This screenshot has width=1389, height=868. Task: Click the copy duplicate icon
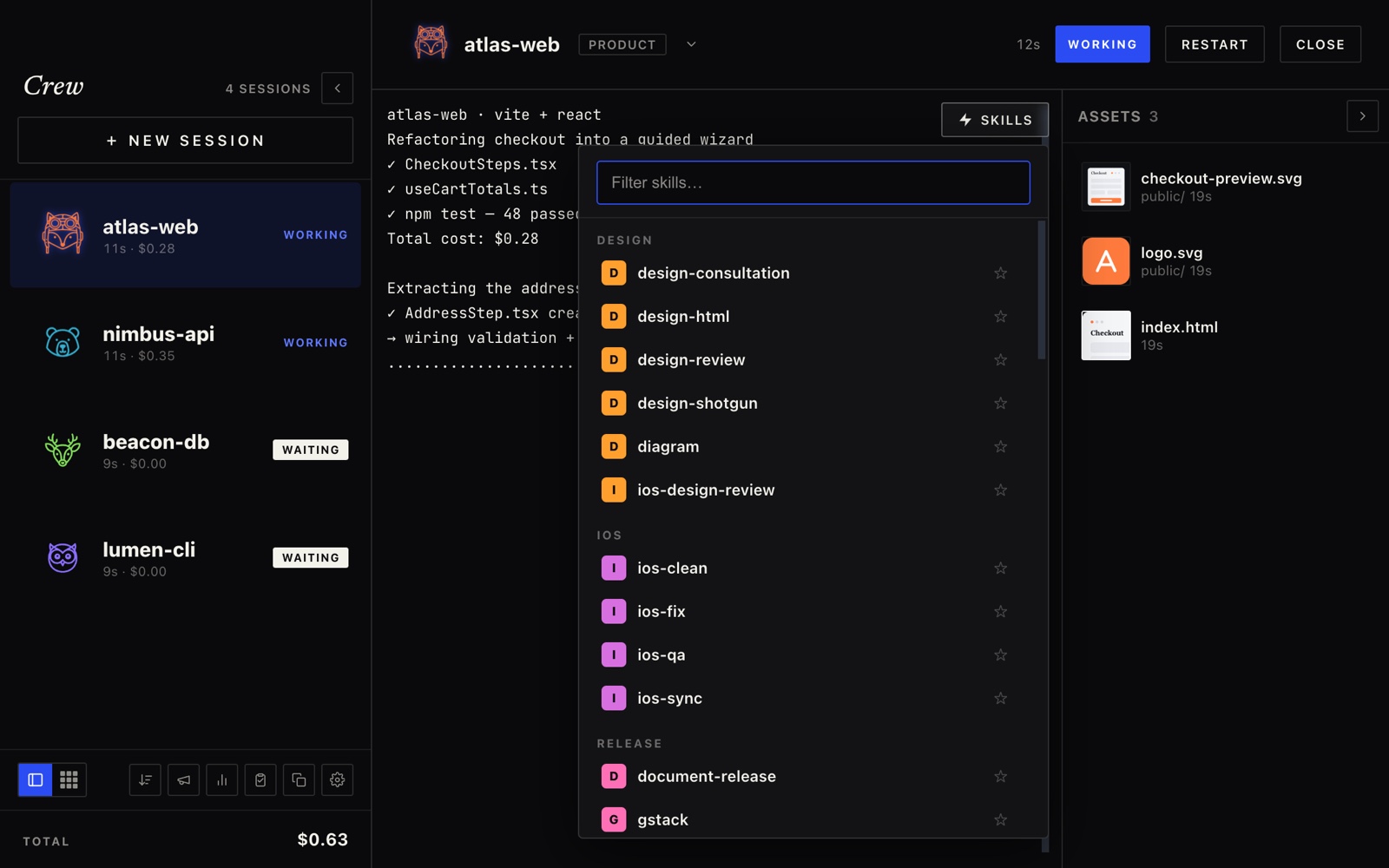point(299,779)
